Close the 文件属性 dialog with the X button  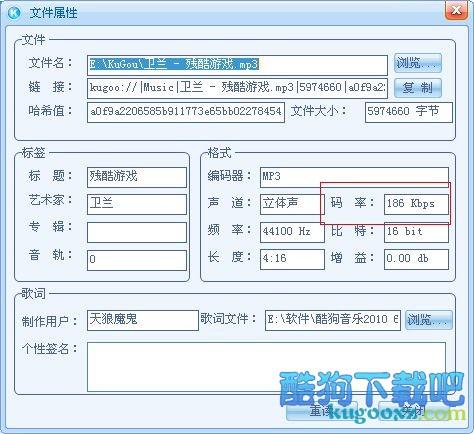[x=456, y=11]
